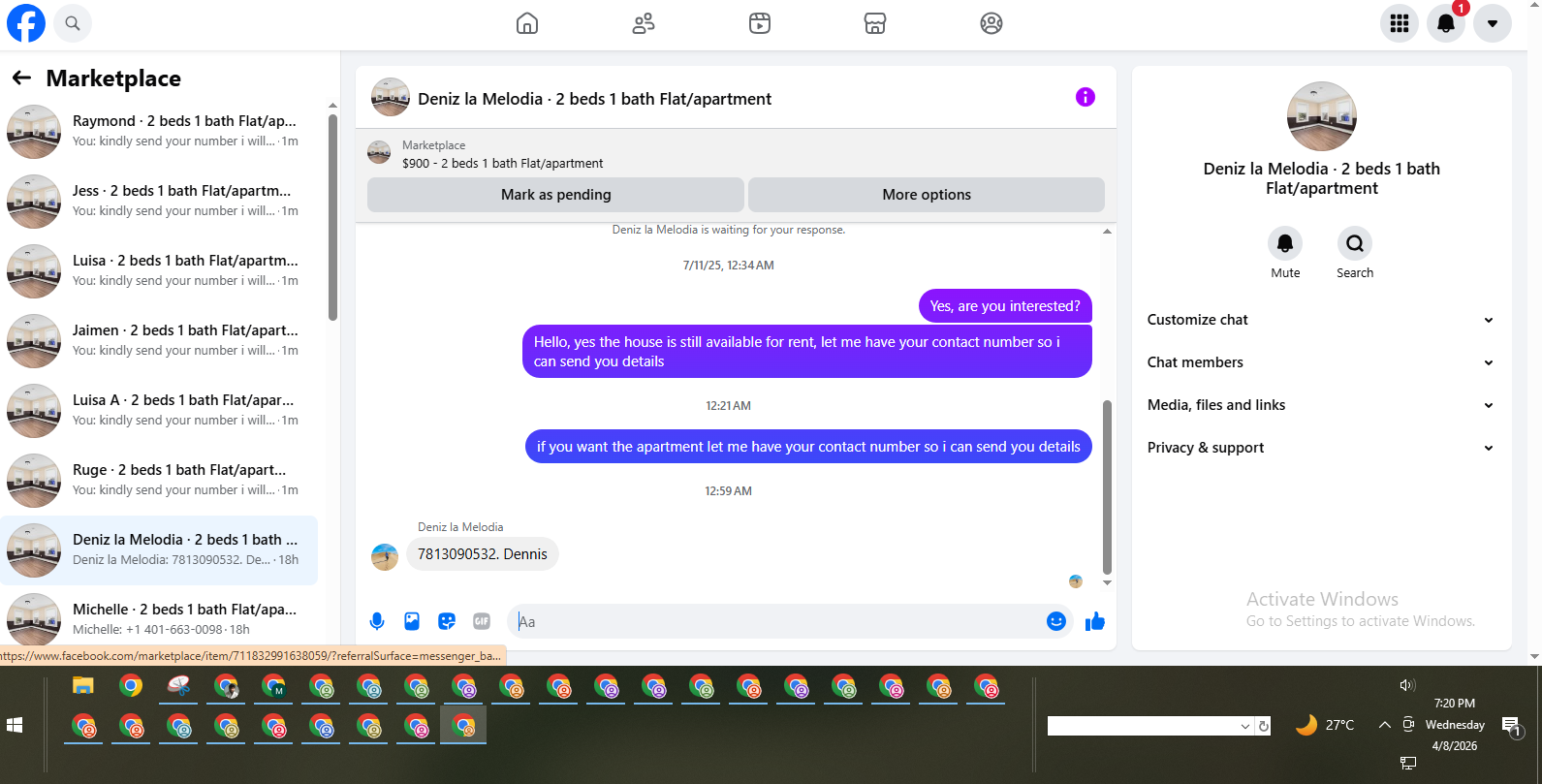Click the message input field
Screen dimensions: 1542x784
pyautogui.click(x=775, y=621)
